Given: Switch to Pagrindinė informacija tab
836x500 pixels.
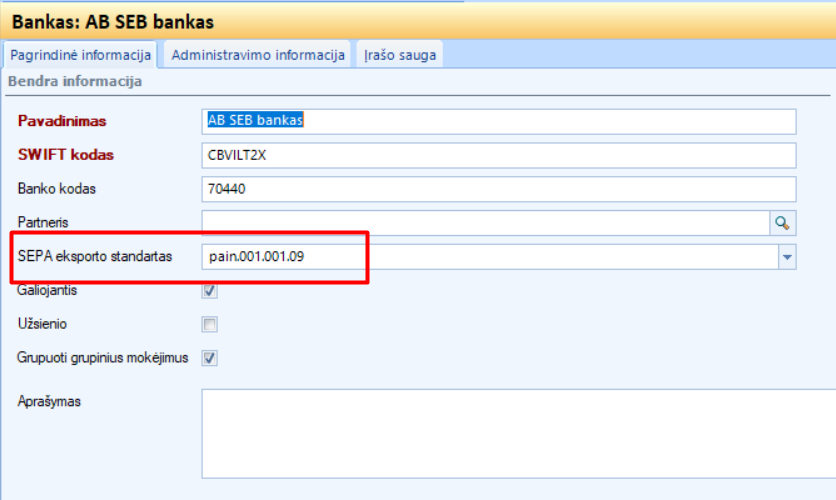Looking at the screenshot, I should (81, 55).
